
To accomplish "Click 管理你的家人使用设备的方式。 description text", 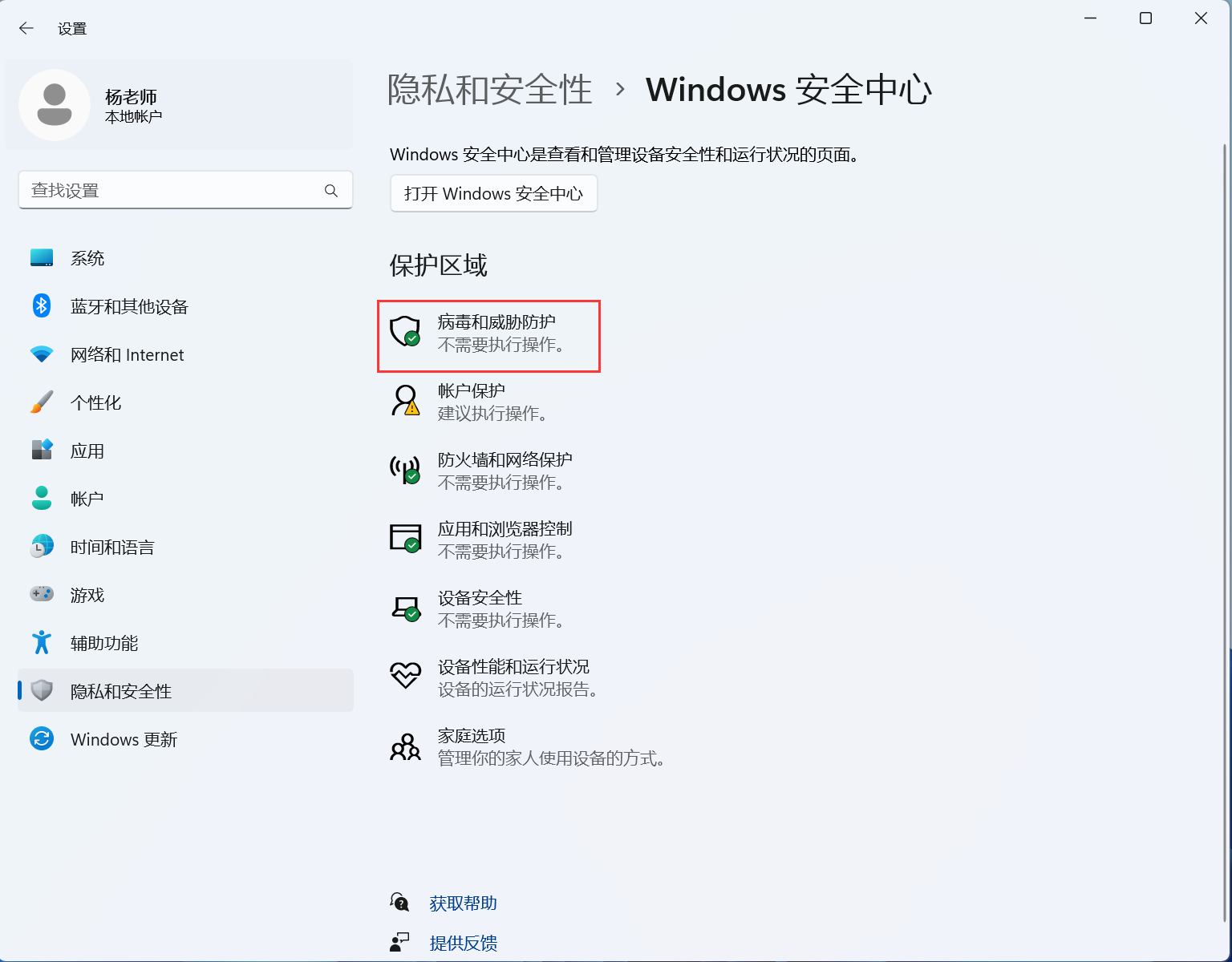I will (x=553, y=758).
